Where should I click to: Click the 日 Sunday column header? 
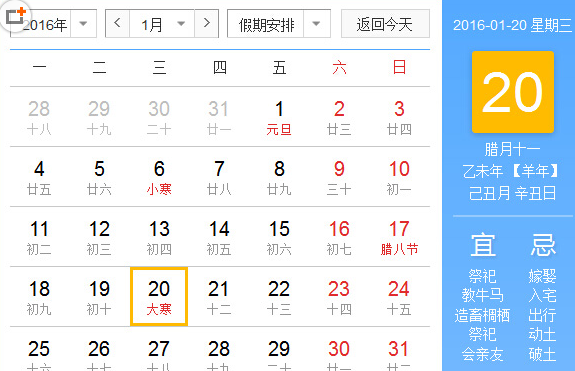[x=399, y=68]
